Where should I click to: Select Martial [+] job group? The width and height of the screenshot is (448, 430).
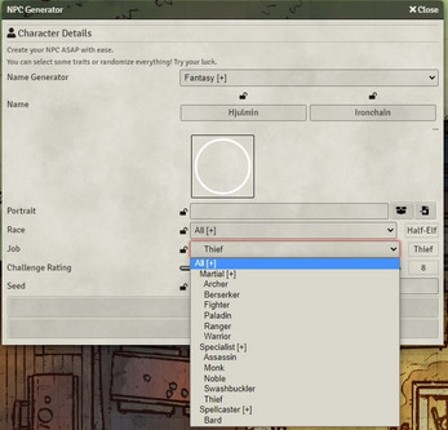(295, 274)
